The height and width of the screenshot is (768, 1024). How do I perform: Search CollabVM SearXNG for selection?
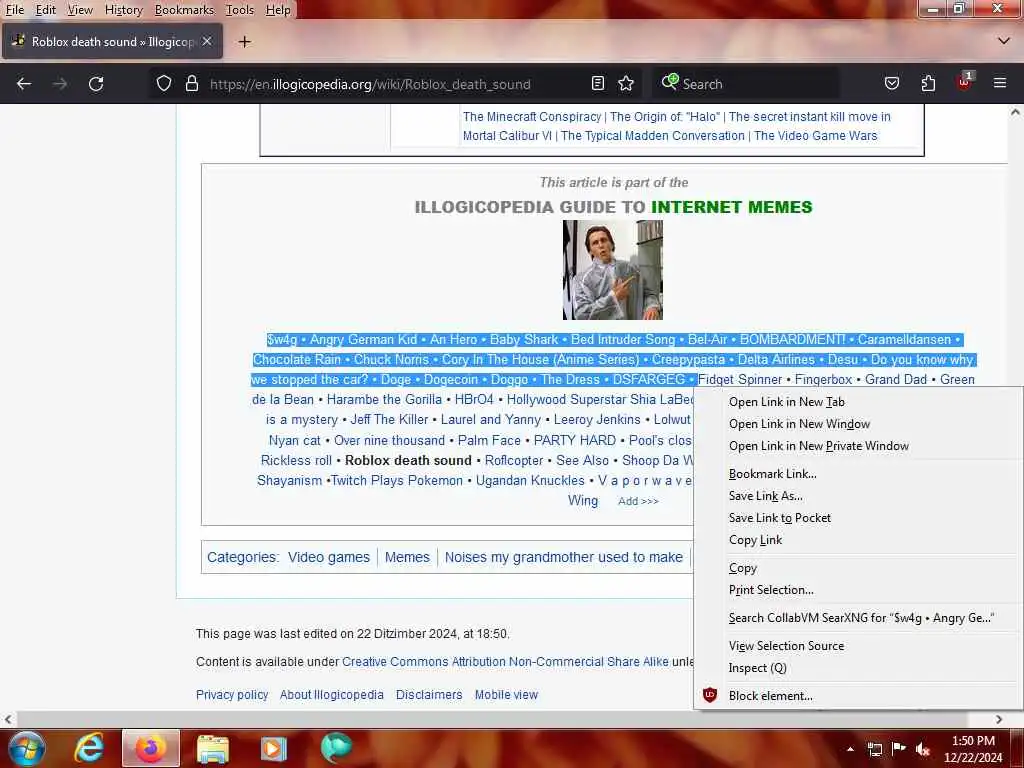(x=857, y=617)
